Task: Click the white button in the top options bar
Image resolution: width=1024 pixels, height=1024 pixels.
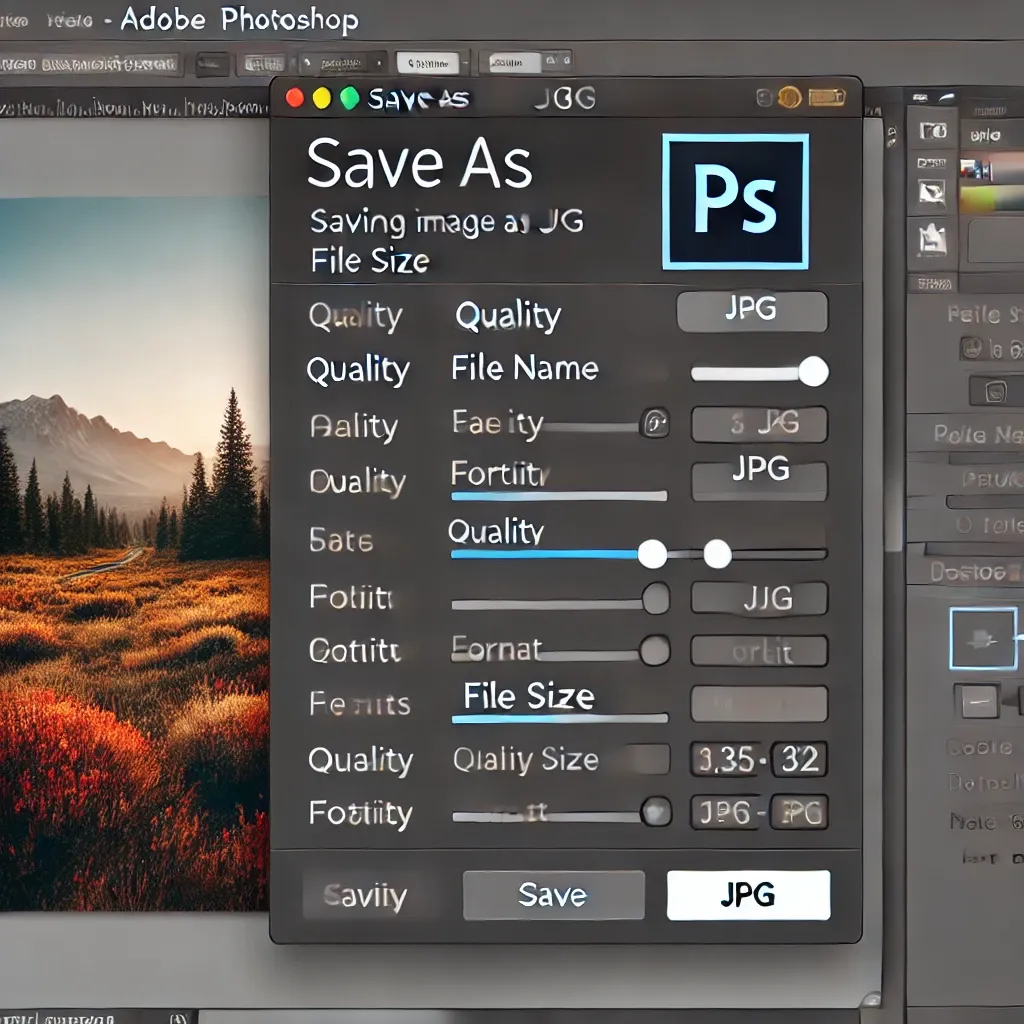Action: [428, 63]
